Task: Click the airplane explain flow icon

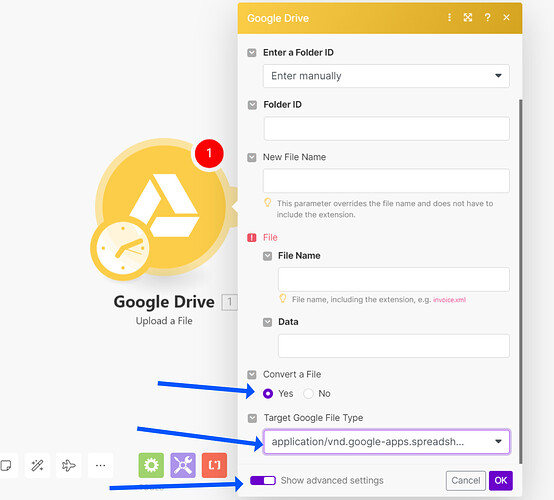Action: pyautogui.click(x=69, y=465)
